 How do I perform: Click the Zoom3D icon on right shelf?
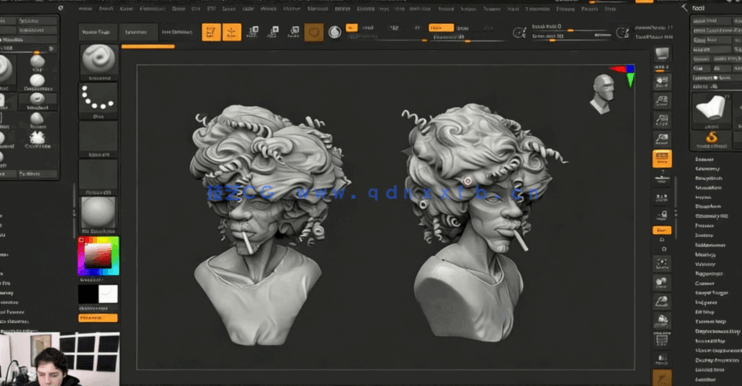pos(662,301)
